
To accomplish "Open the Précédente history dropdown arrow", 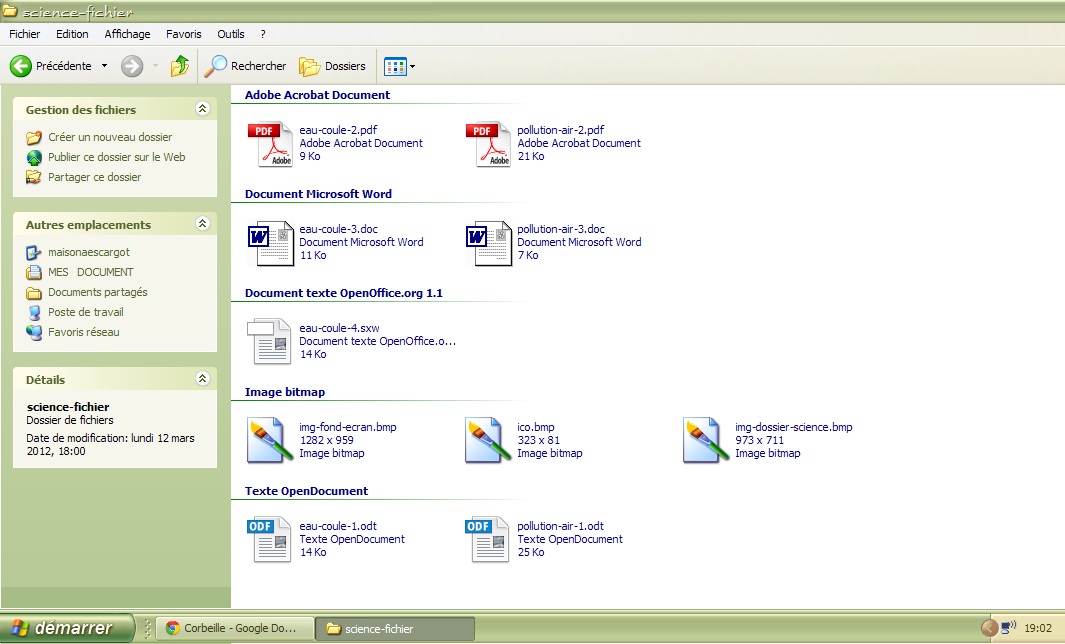I will point(104,66).
